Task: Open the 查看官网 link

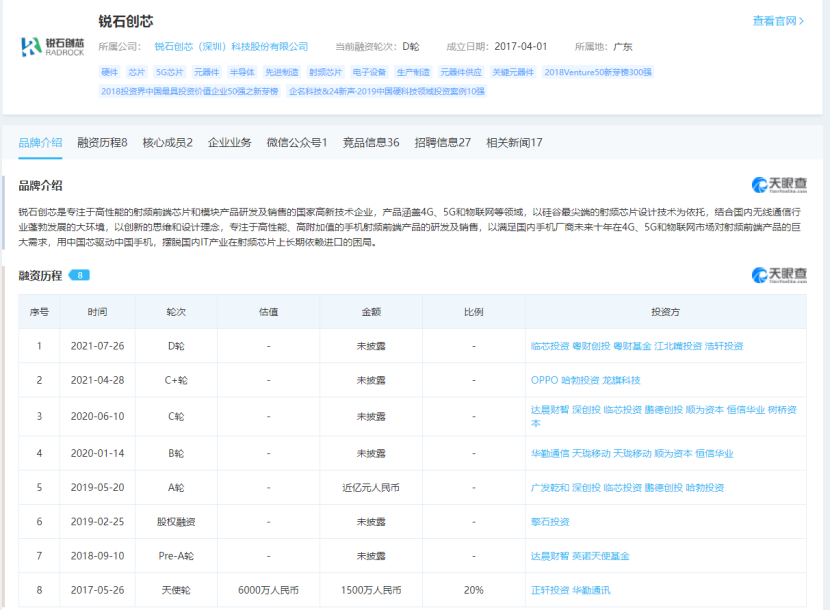Action: [x=778, y=21]
